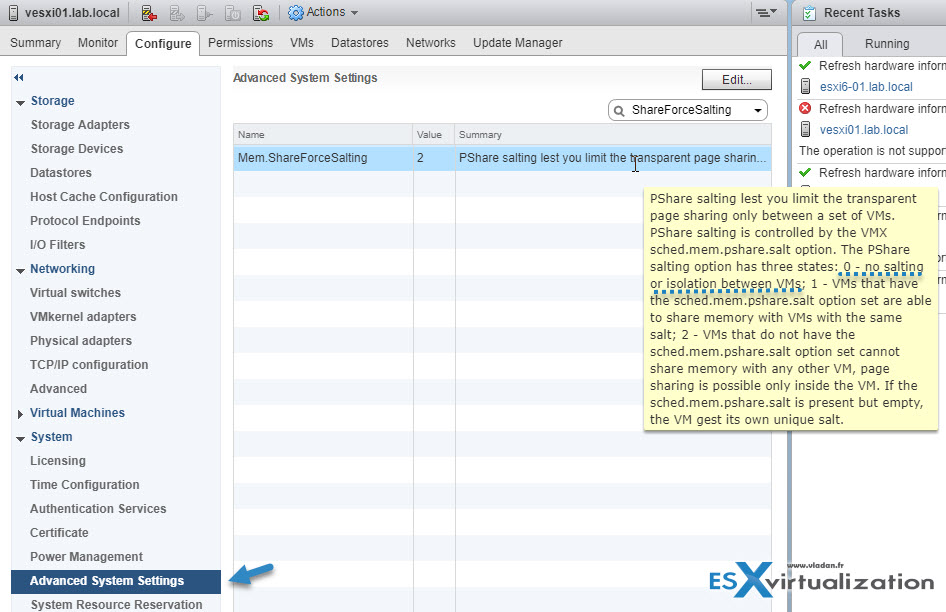
Task: Open Authentication Services
Action: point(98,509)
